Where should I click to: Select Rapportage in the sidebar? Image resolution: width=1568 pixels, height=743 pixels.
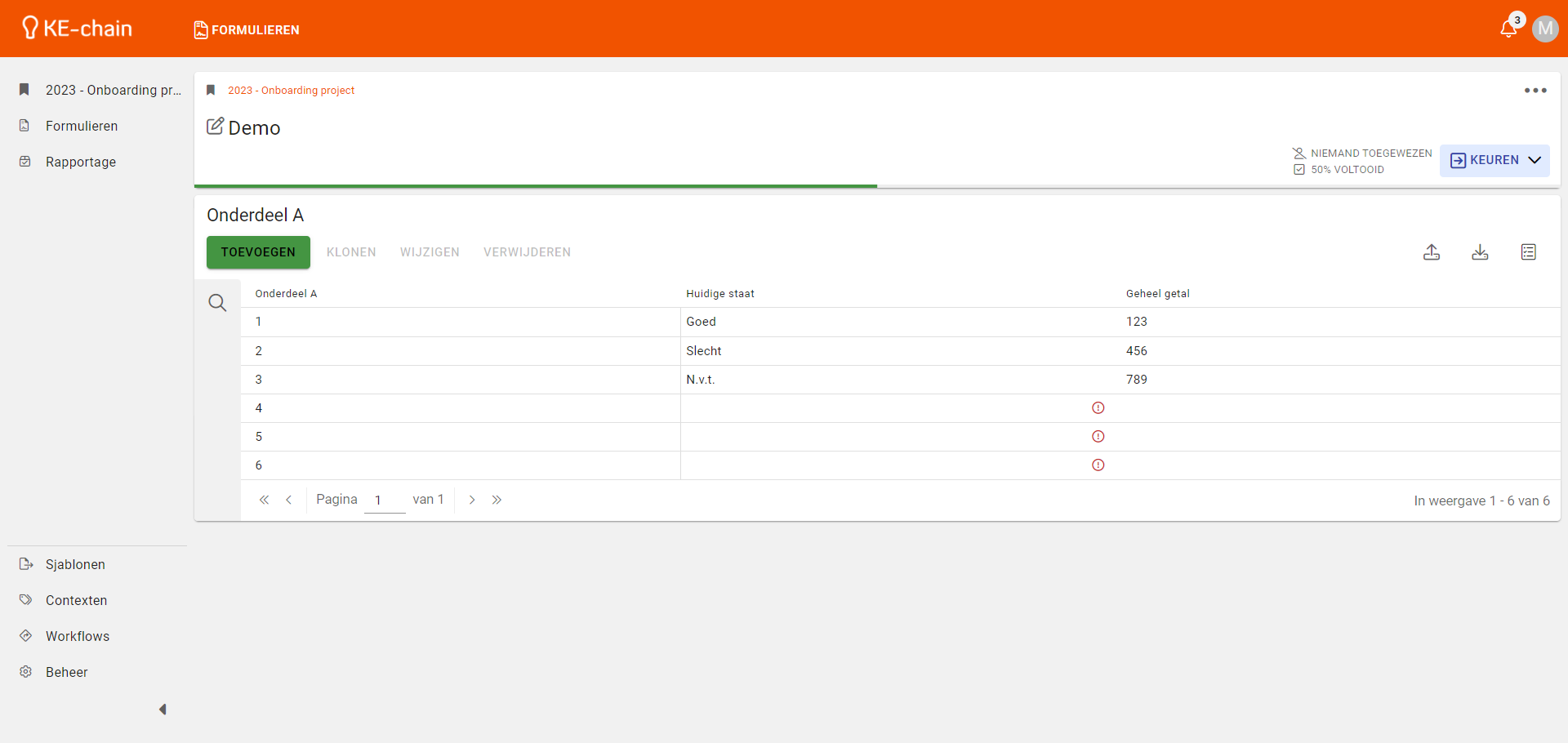pyautogui.click(x=81, y=162)
